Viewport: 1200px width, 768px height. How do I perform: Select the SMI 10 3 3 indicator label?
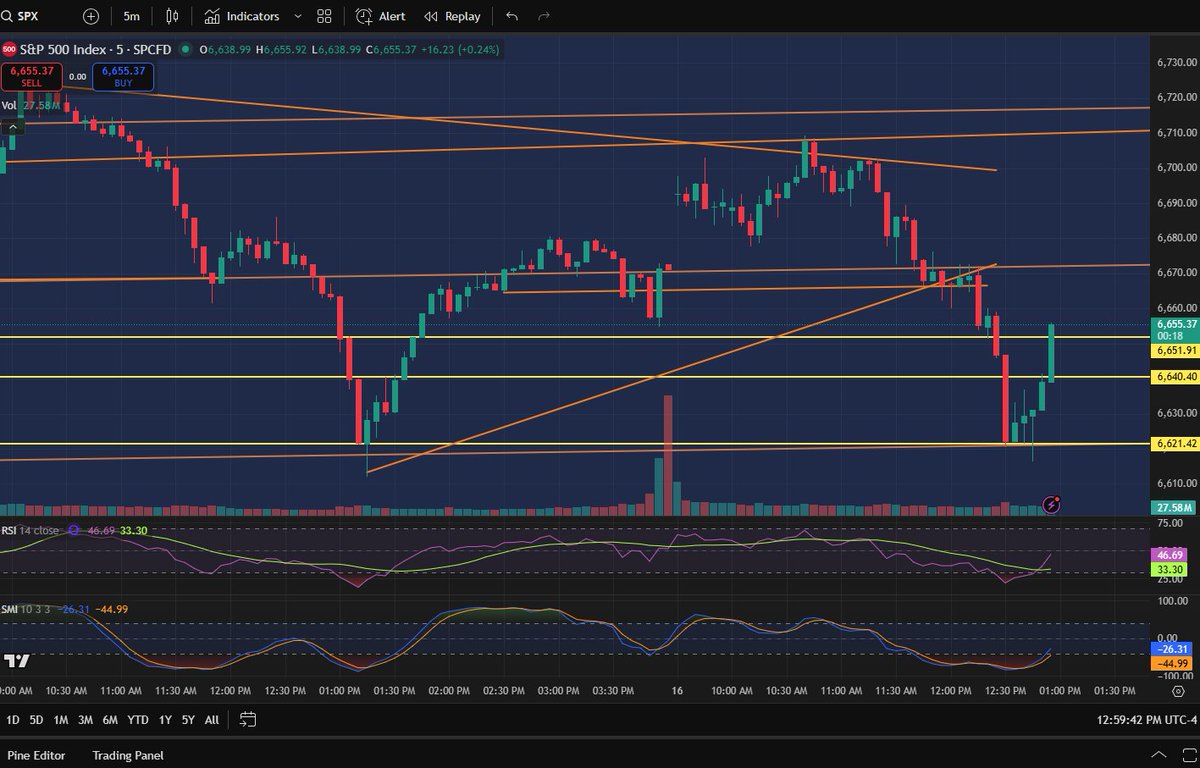point(27,609)
